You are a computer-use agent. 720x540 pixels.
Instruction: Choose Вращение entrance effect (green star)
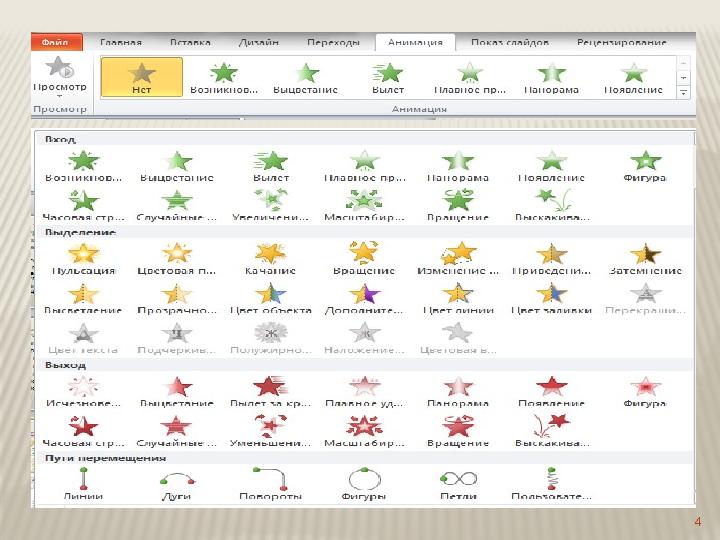coord(458,206)
